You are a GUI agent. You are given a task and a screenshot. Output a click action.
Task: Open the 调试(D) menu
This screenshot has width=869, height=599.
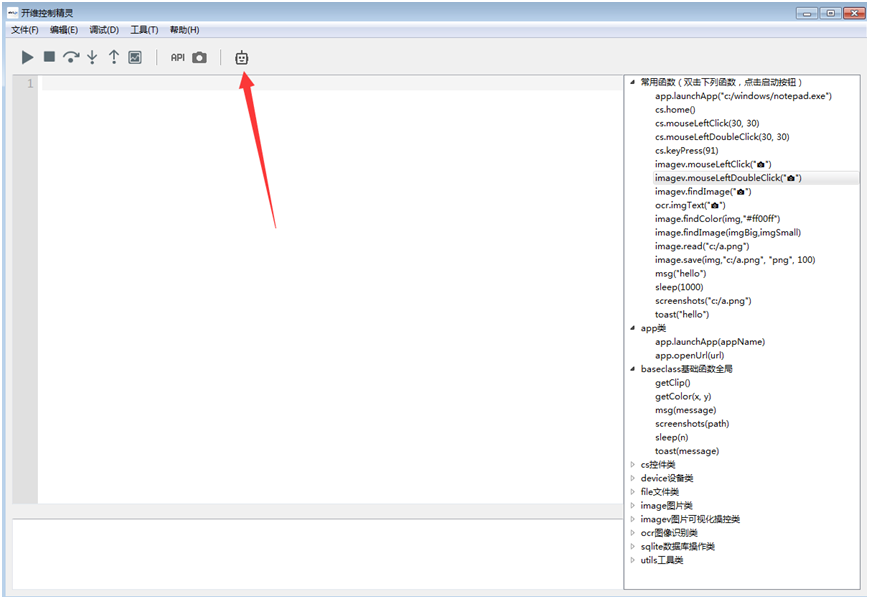pos(104,30)
